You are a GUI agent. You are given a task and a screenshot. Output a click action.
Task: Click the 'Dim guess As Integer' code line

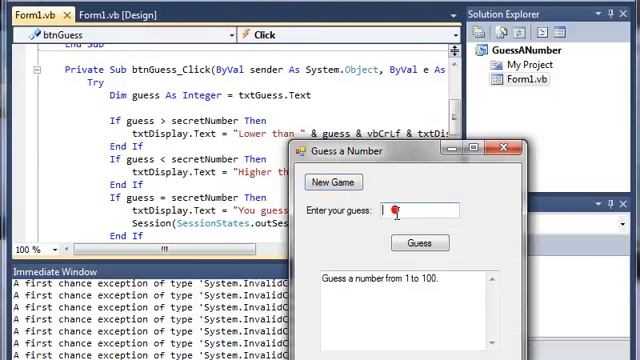pyautogui.click(x=210, y=96)
